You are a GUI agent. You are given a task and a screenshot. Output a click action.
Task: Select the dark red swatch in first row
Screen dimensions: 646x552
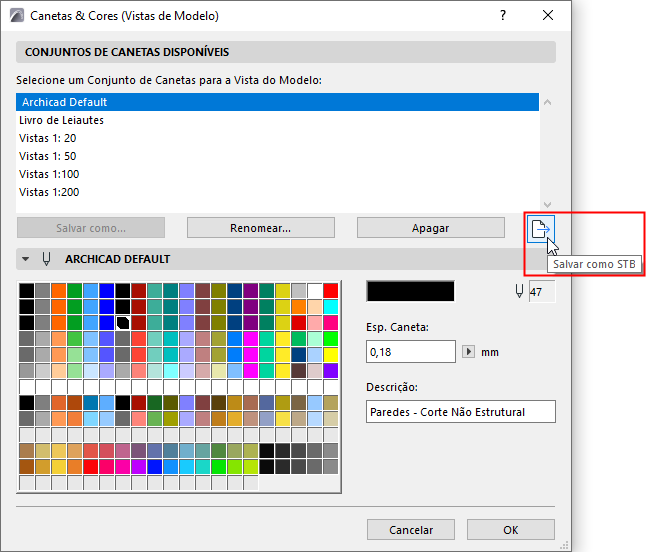coord(139,291)
